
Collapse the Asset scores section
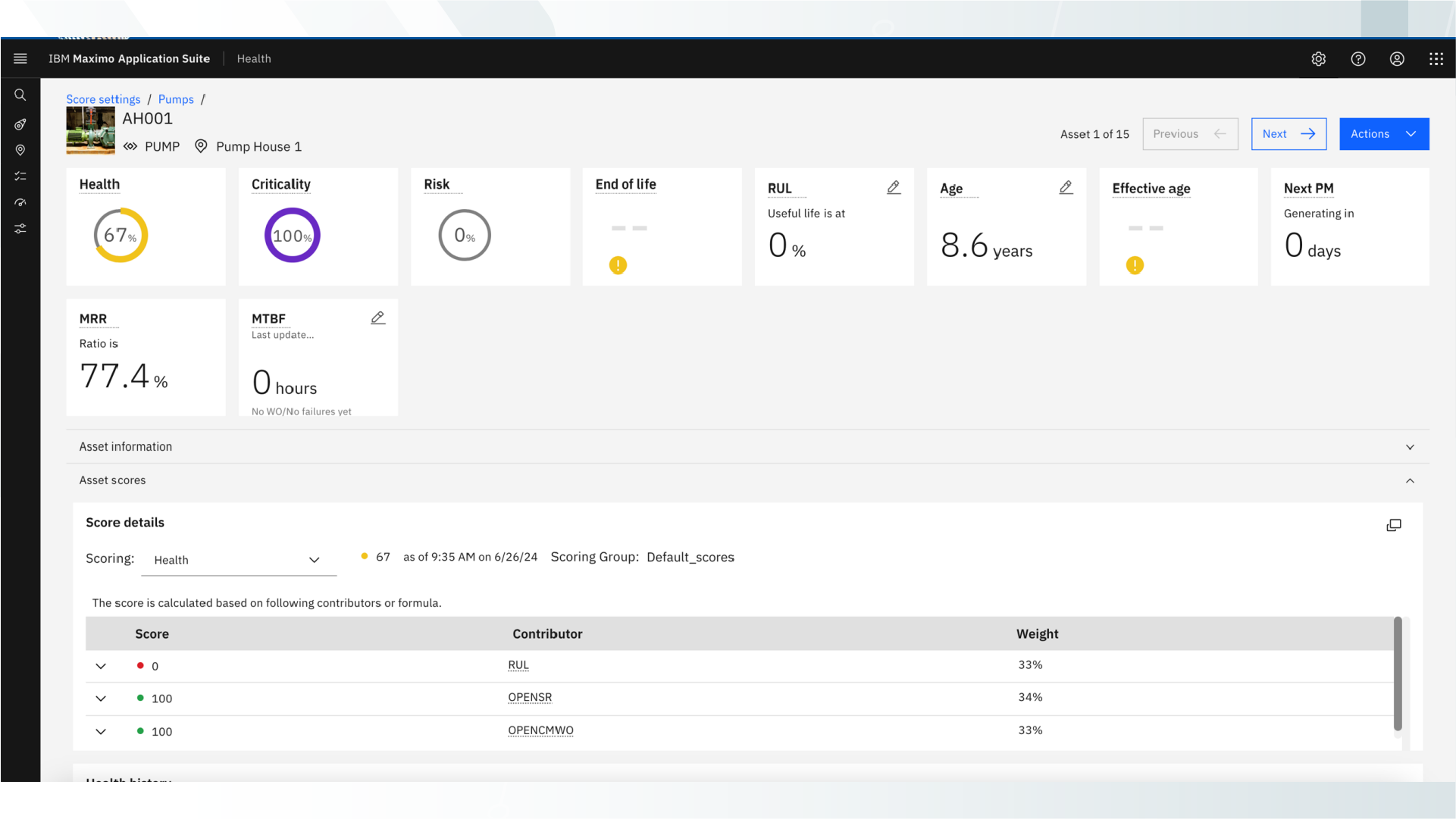(1410, 480)
